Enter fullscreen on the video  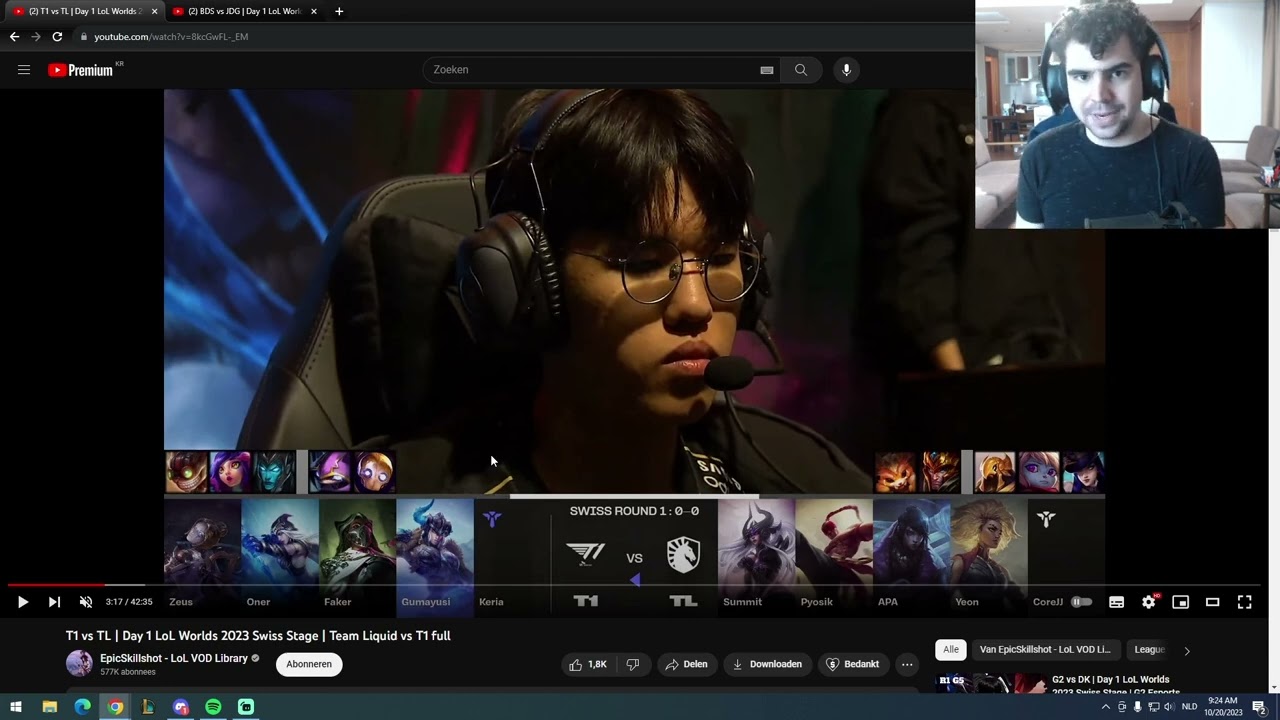tap(1244, 602)
